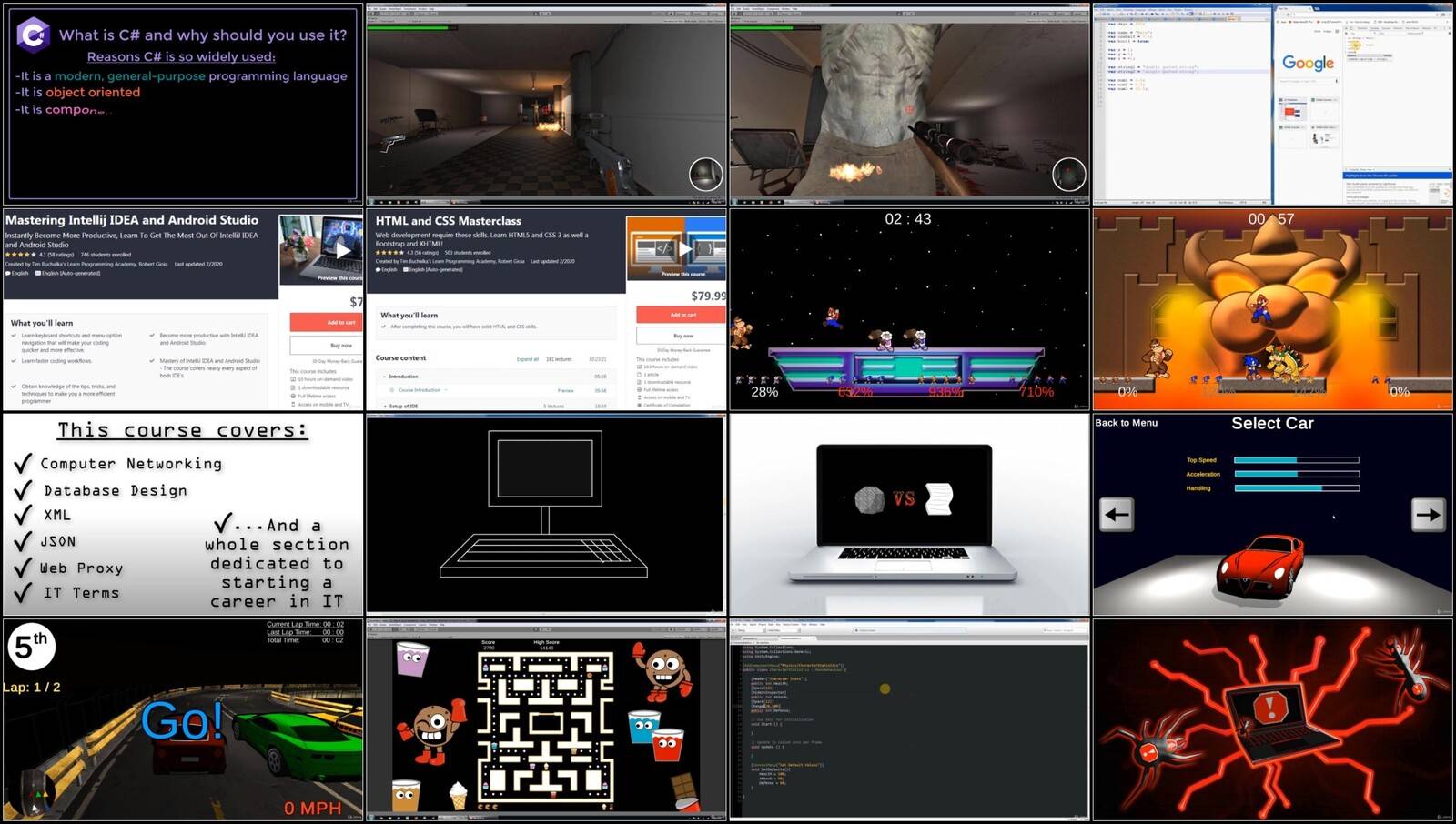Click the 'Web Proxy' checkmark

point(24,568)
